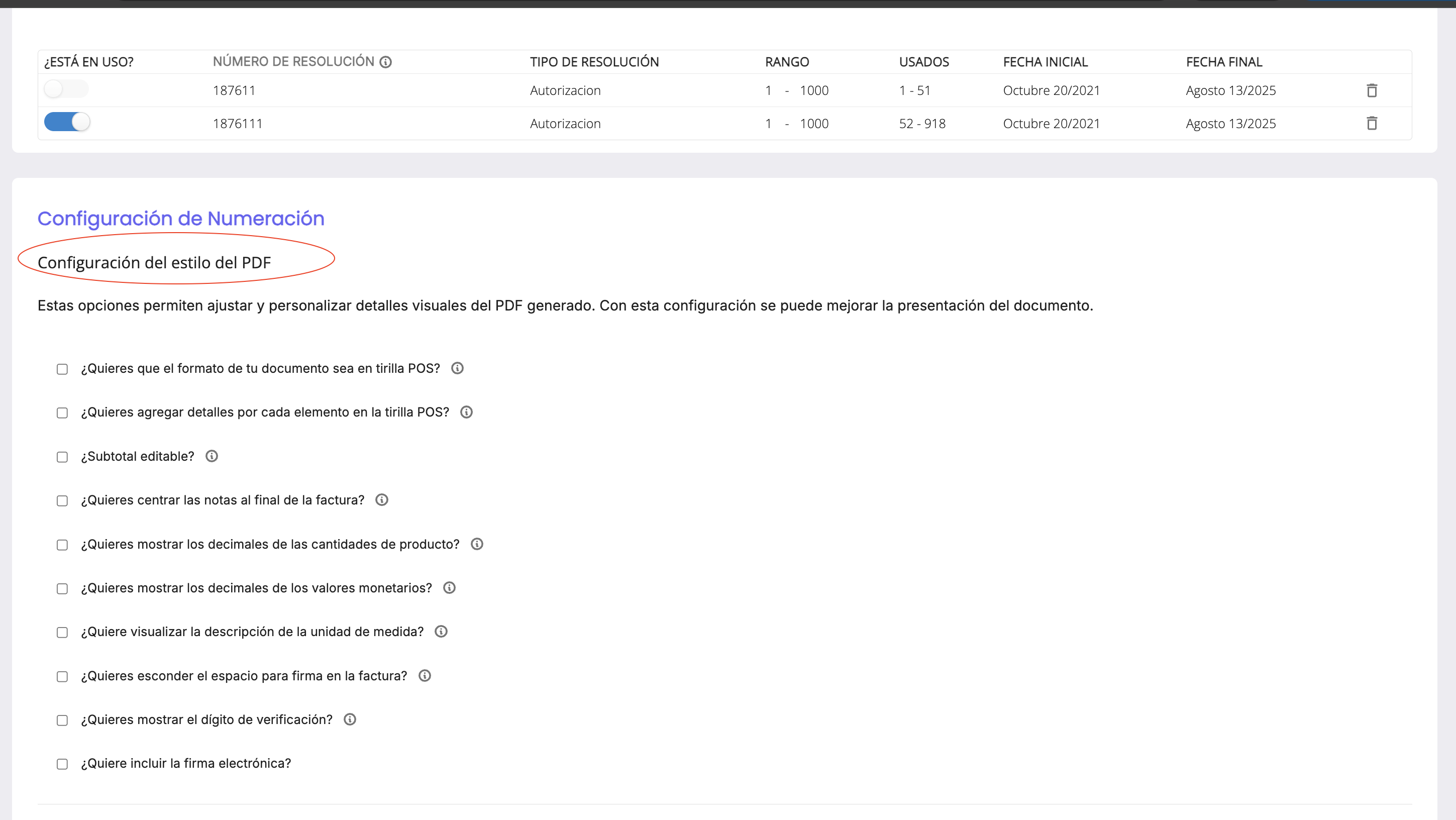Enable centering notes at invoice end

[x=62, y=501]
